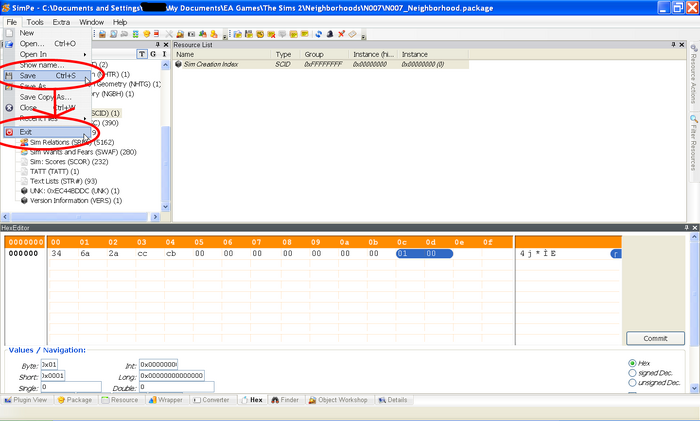
Task: Click the yellow shield toolbar icon
Action: (146, 34)
